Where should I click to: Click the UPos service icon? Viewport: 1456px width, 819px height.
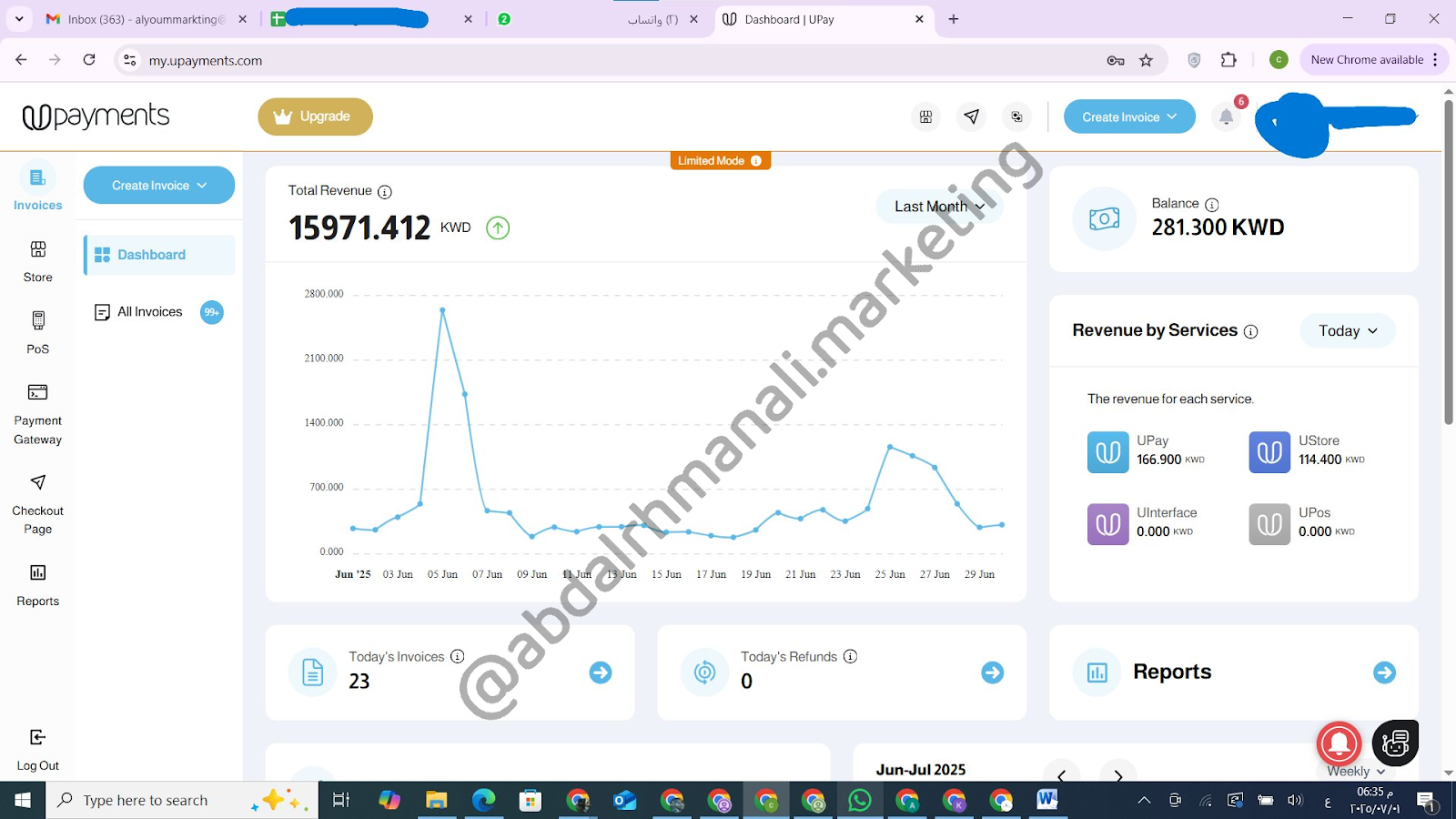(1269, 524)
